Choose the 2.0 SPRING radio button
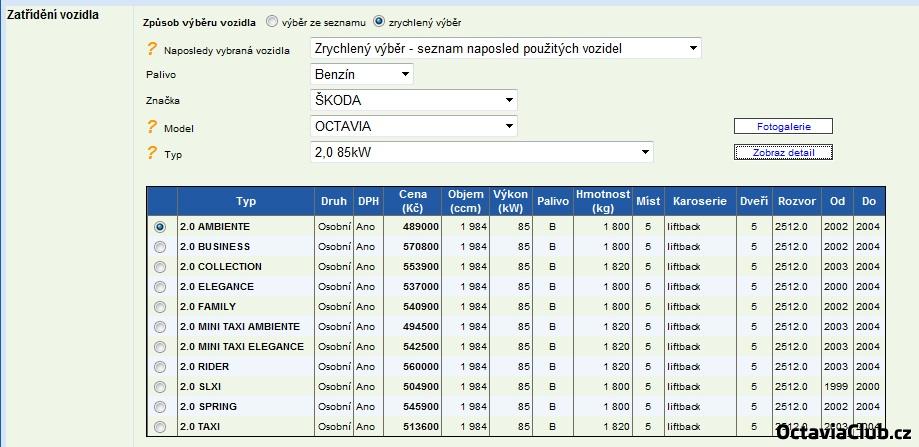 (160, 407)
